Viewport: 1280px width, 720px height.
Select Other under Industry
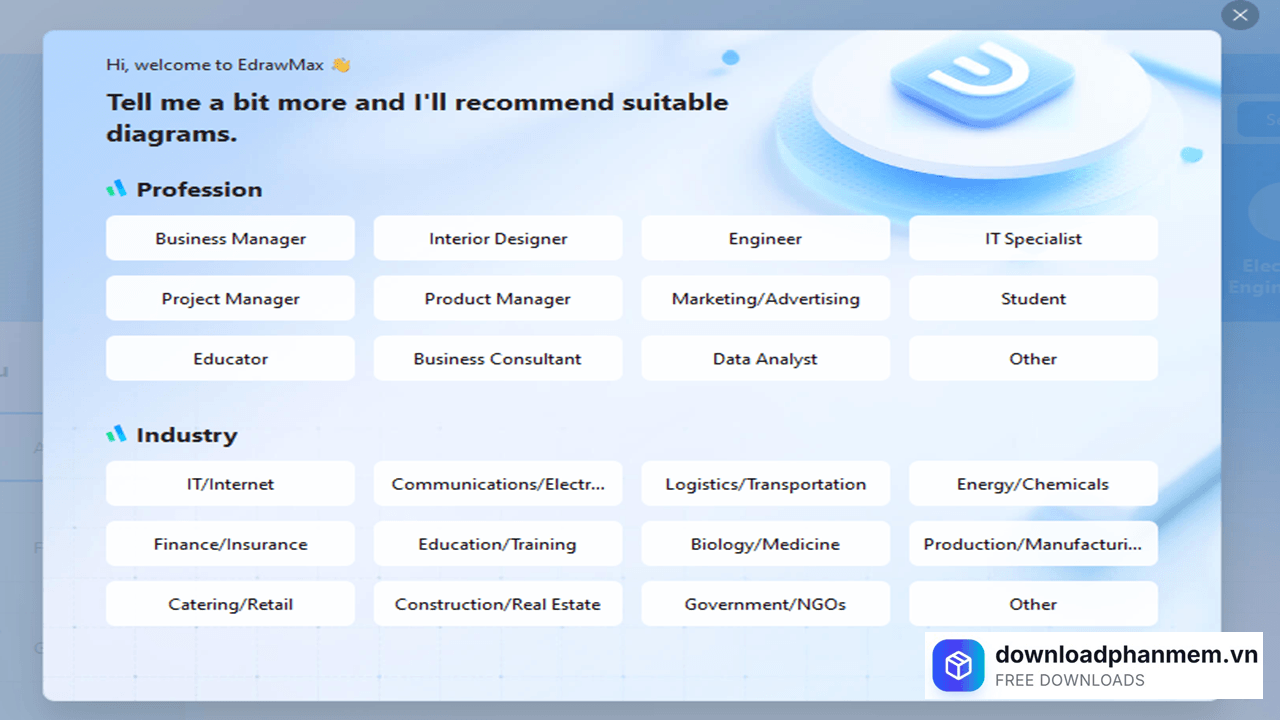pyautogui.click(x=1033, y=604)
